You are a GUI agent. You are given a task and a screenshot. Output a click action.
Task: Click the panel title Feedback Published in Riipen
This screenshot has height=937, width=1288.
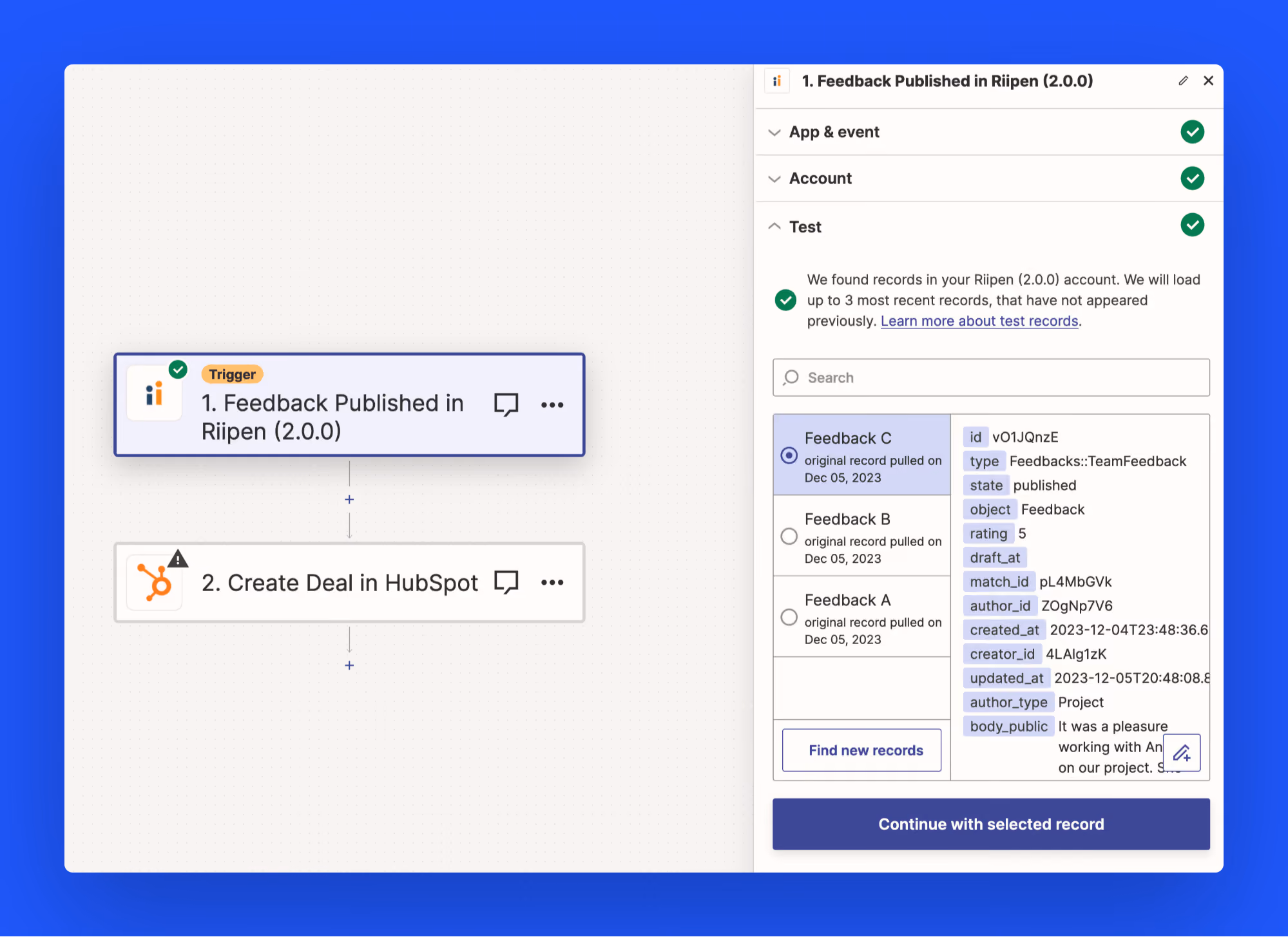947,80
